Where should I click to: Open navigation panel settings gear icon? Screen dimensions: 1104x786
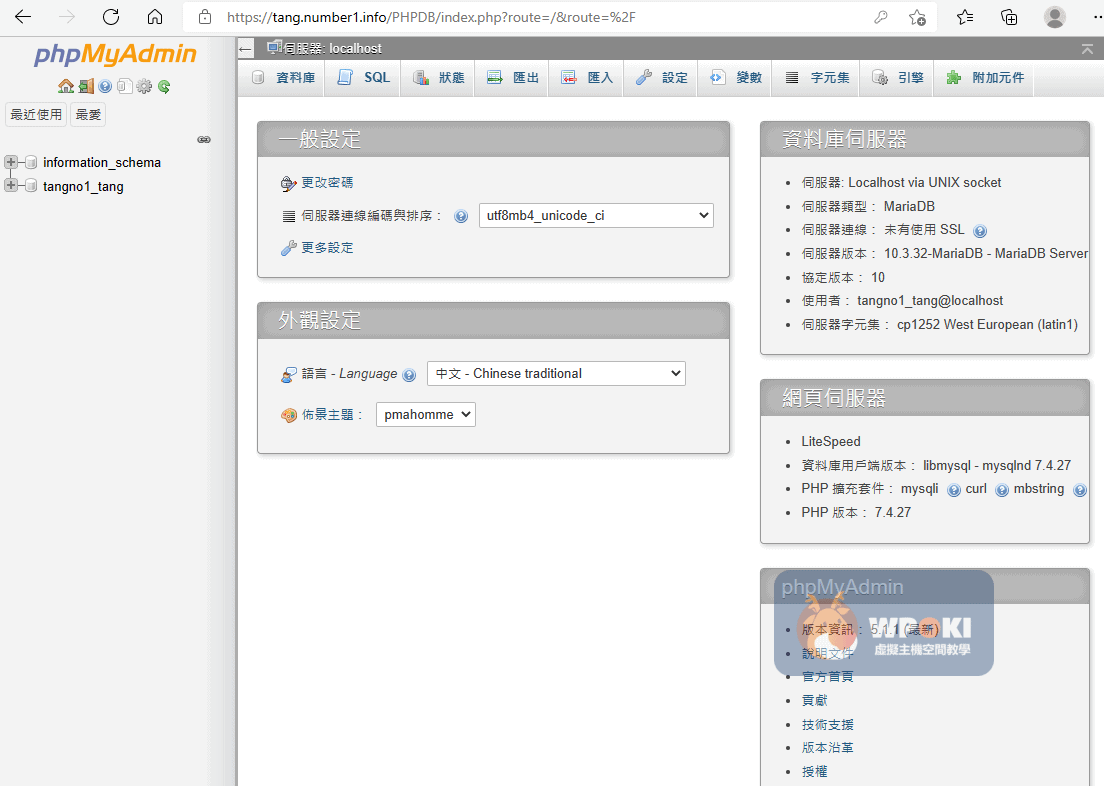(x=144, y=87)
